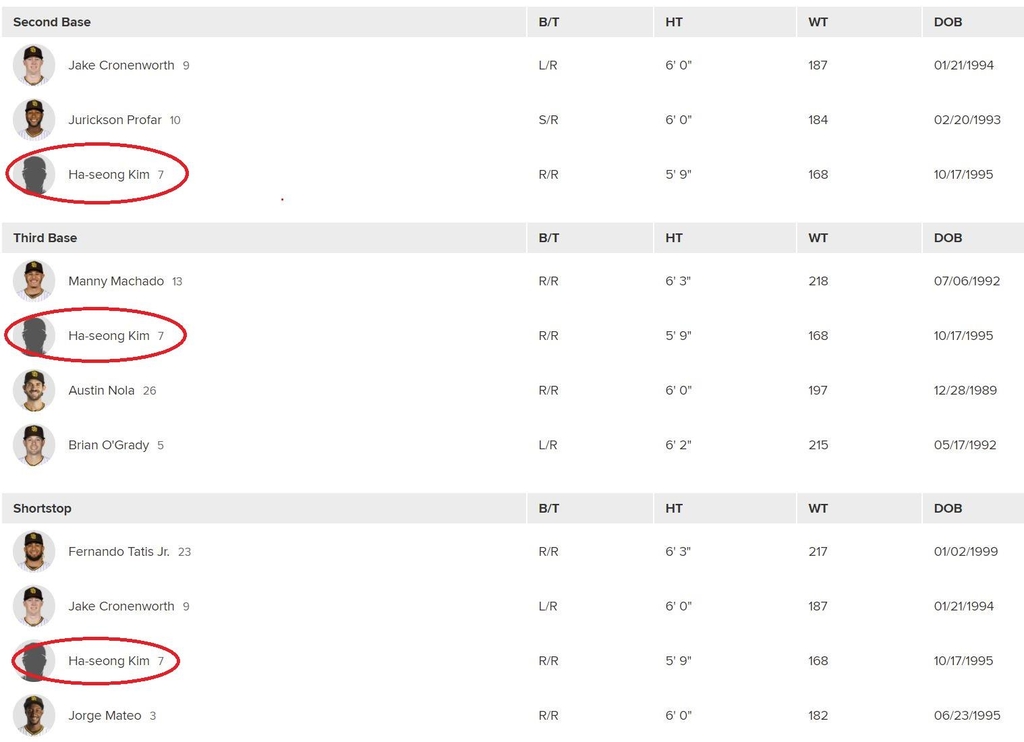Click Austin Nola's headshot photo
The height and width of the screenshot is (742, 1024).
click(34, 390)
